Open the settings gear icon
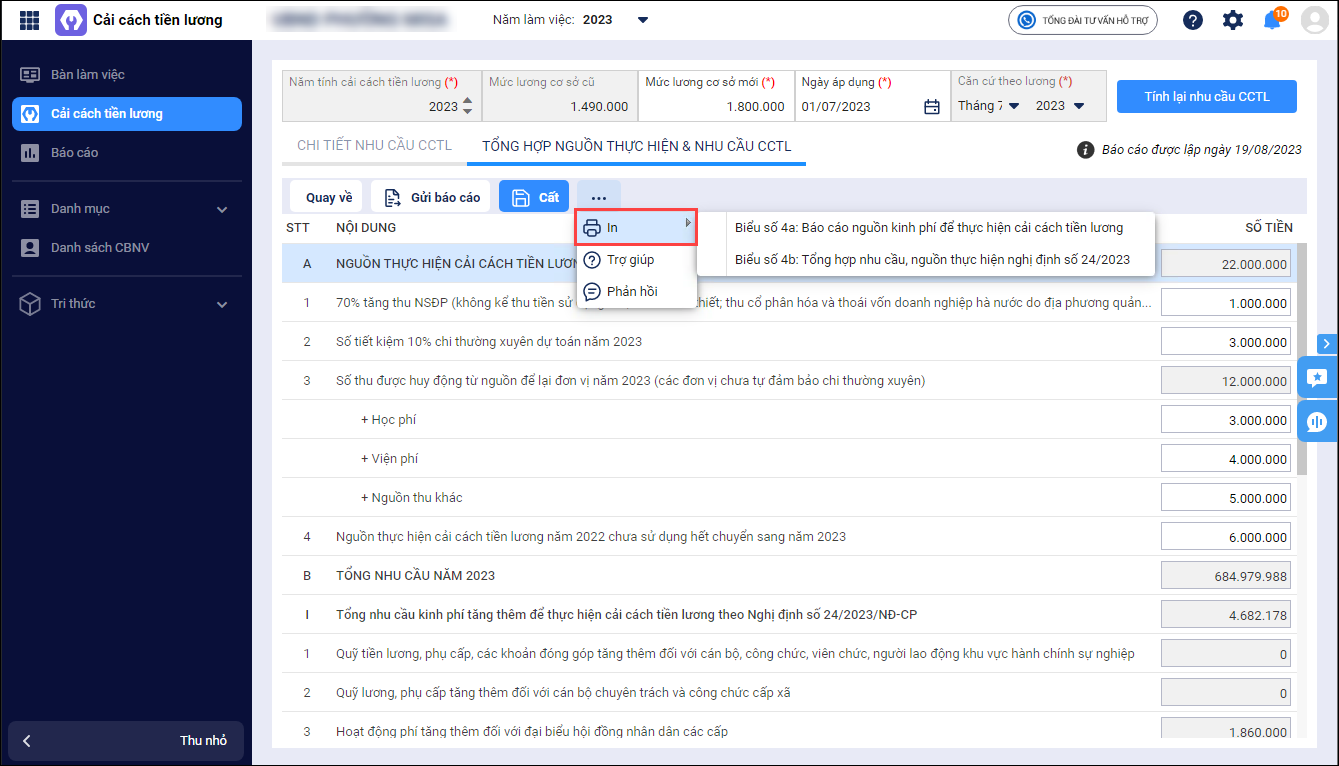1339x766 pixels. pos(1233,20)
